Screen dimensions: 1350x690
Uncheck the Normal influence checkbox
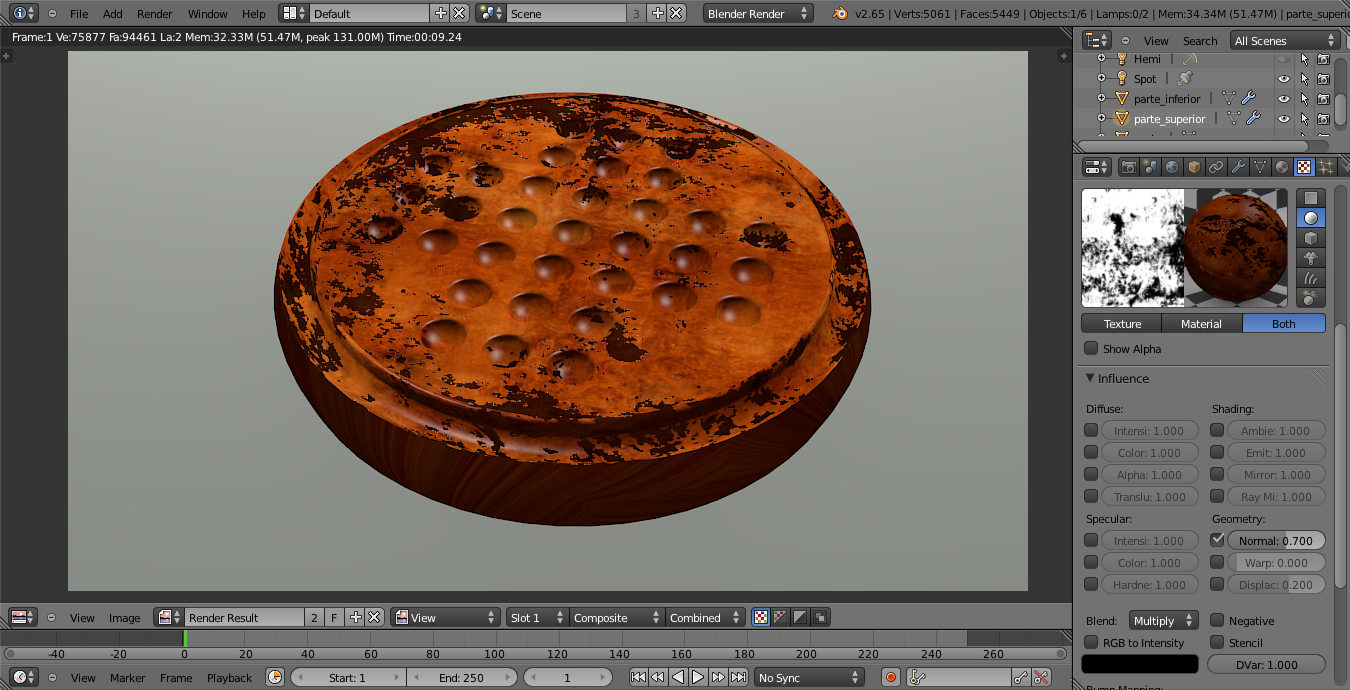[1217, 540]
